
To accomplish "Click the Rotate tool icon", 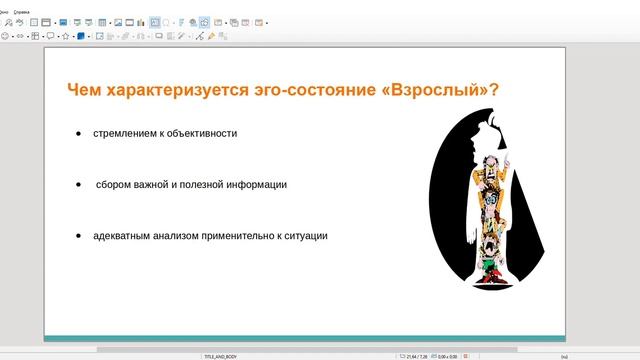I will click(x=100, y=36).
